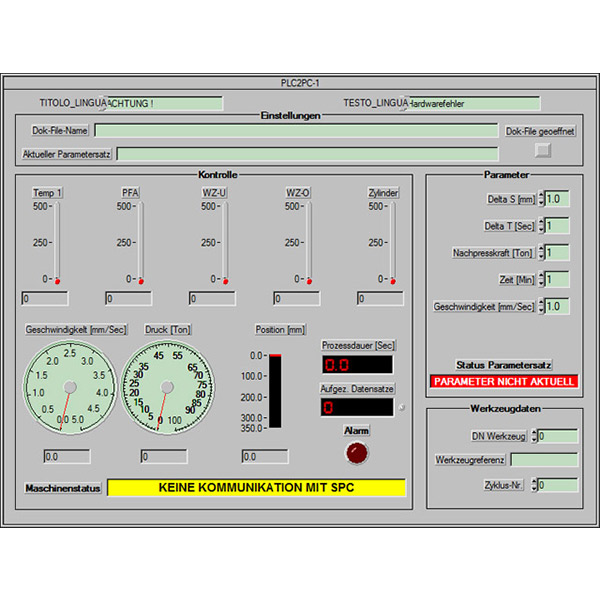Viewport: 600px width, 600px height.
Task: Click the WZ-O thermometer slider
Action: pos(309,243)
